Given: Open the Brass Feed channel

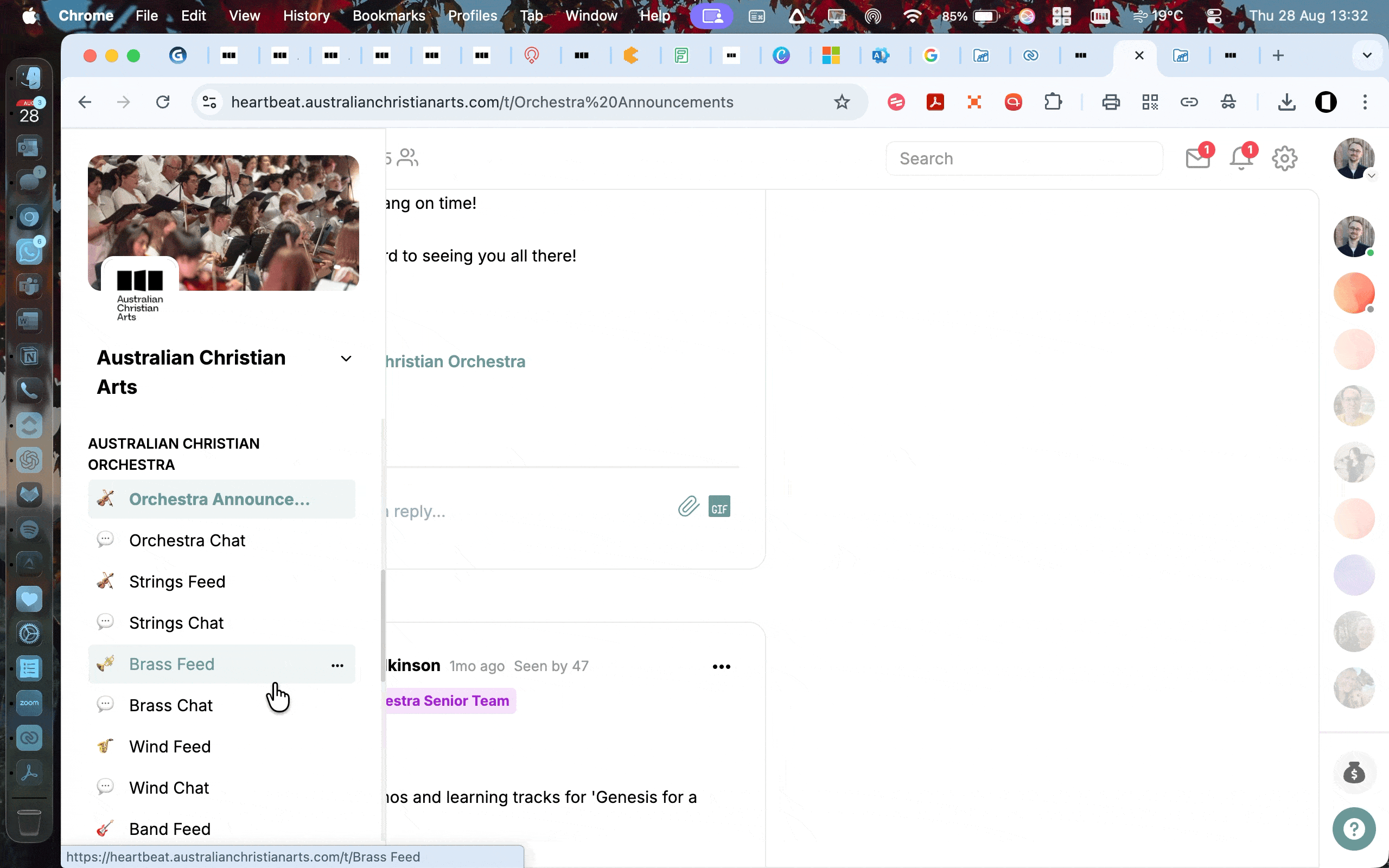Looking at the screenshot, I should click(221, 664).
